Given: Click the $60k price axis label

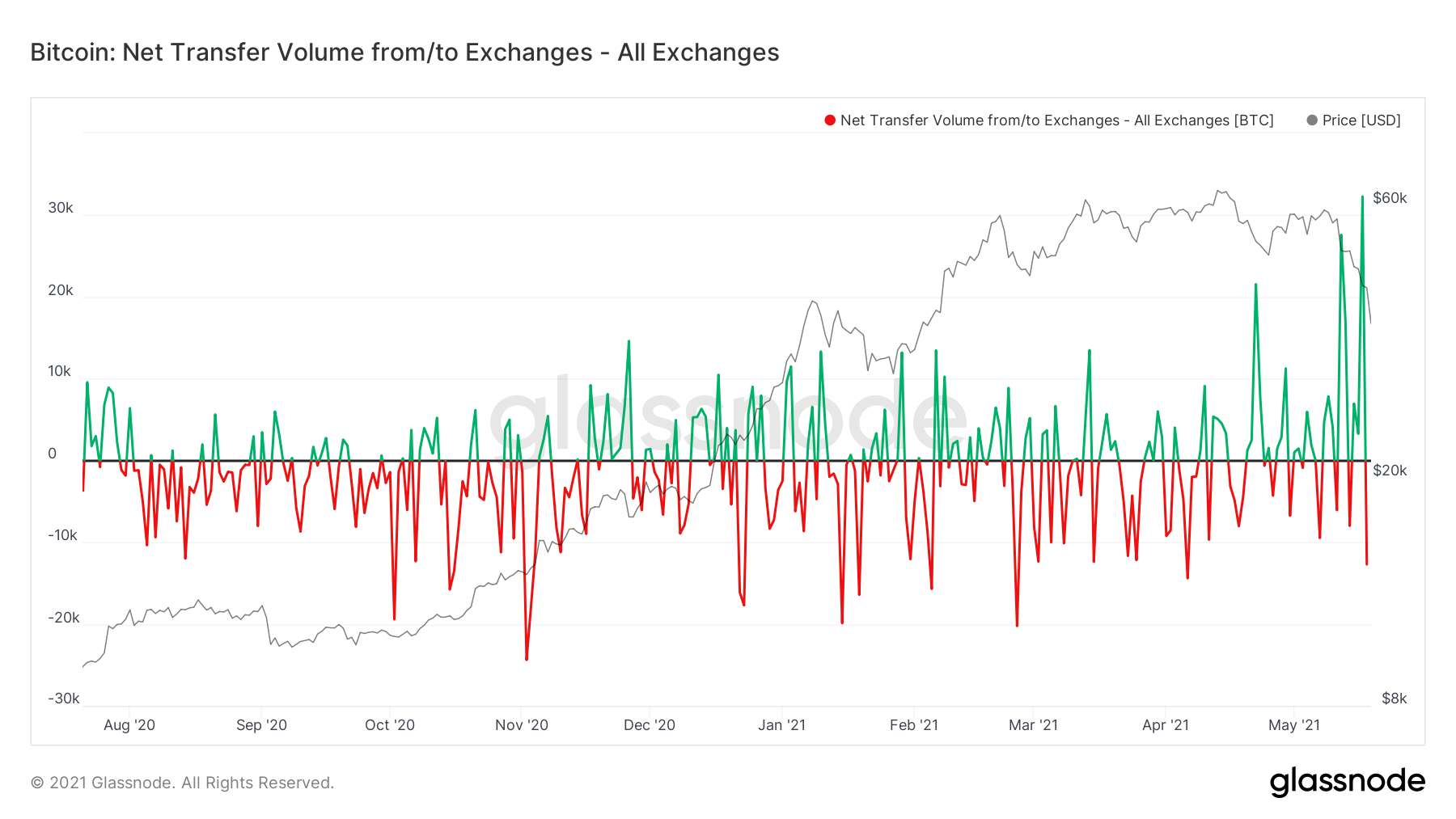Looking at the screenshot, I should [1390, 198].
